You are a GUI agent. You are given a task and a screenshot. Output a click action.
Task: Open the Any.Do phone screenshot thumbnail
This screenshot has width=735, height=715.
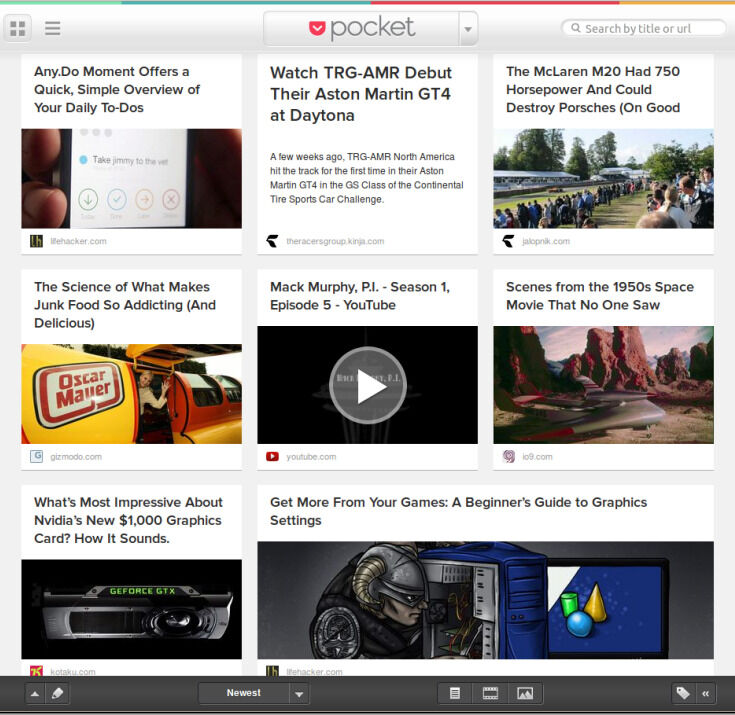[x=132, y=179]
